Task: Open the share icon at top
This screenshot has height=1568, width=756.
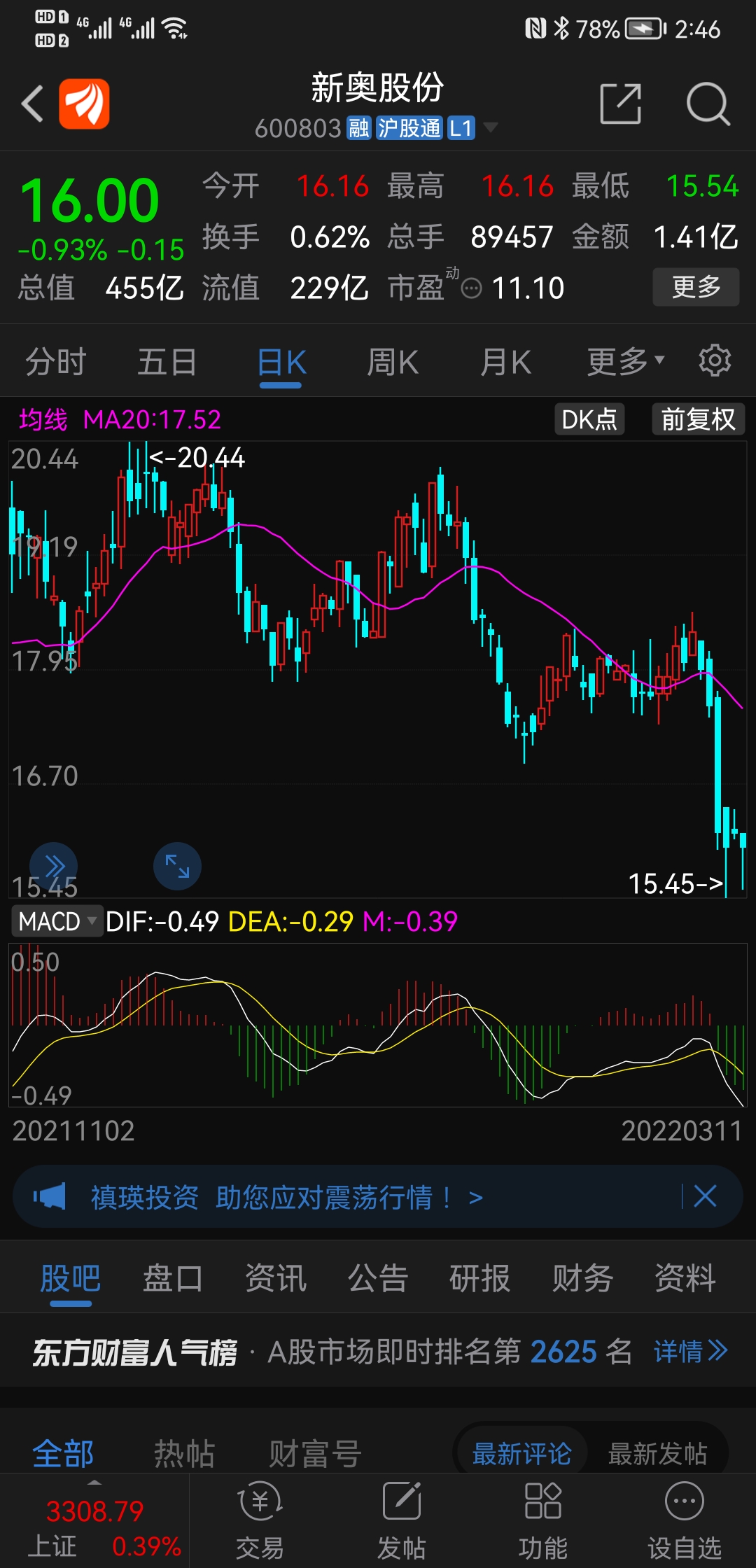Action: point(621,104)
